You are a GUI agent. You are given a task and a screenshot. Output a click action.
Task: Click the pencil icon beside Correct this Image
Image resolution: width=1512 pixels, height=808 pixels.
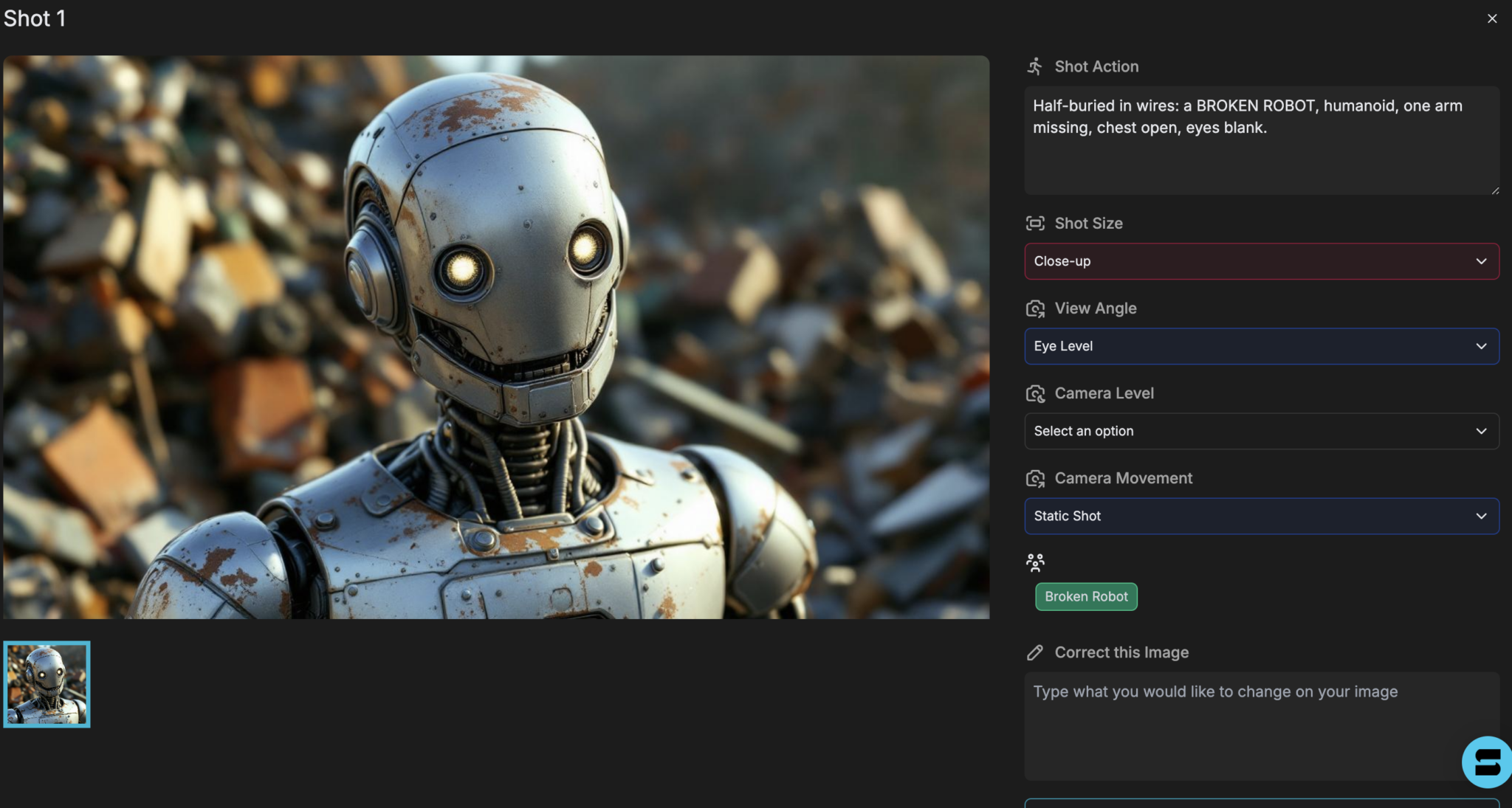(1034, 652)
